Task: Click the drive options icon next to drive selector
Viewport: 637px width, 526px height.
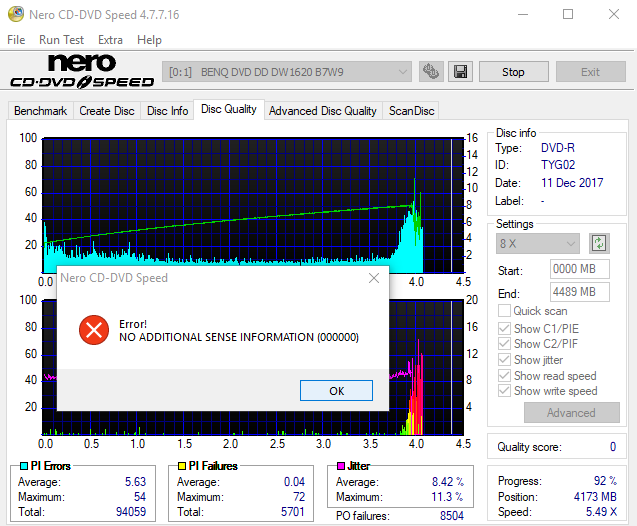Action: point(431,72)
